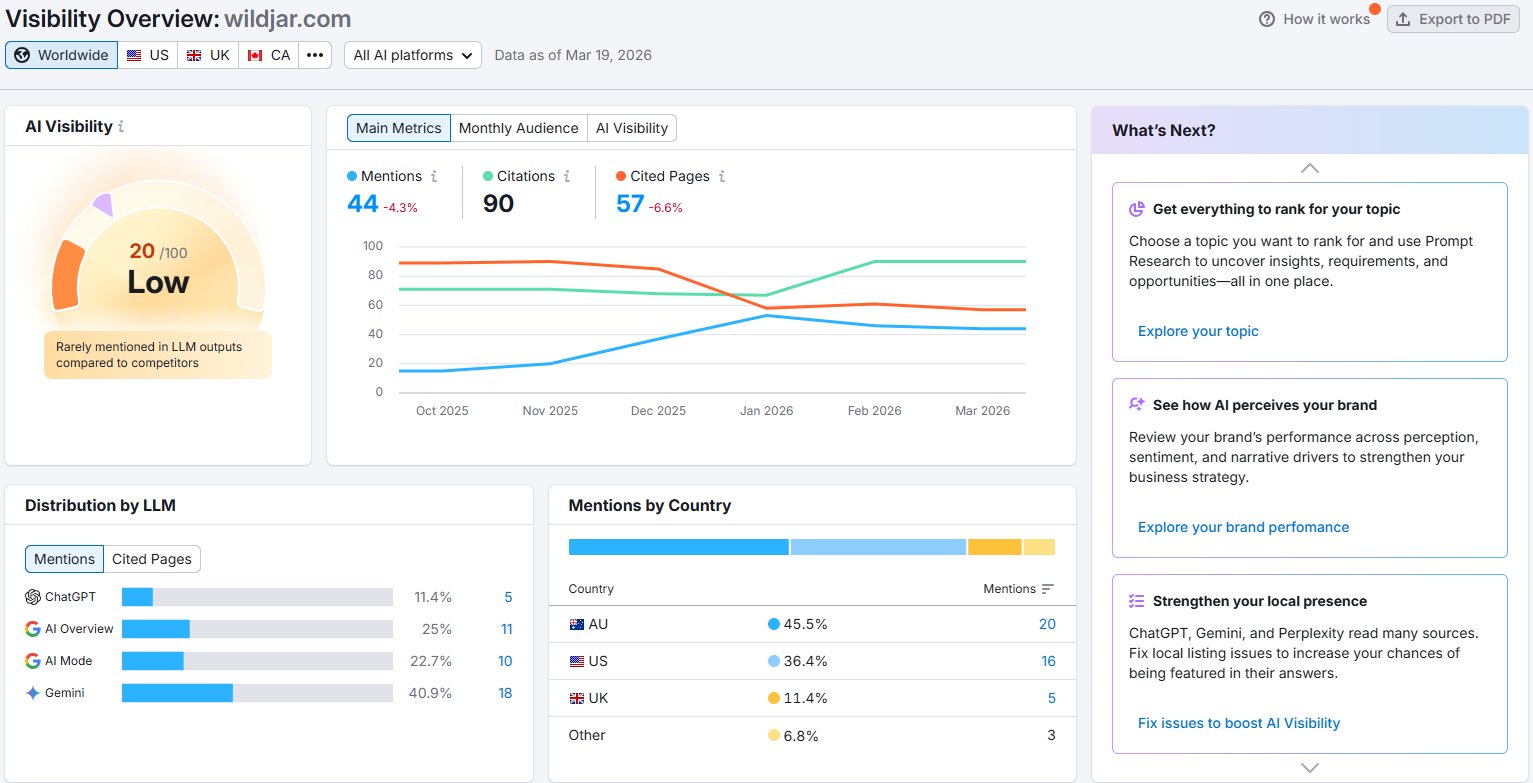This screenshot has width=1533, height=783.
Task: Toggle the Cited Pages series legend
Action: 664,176
